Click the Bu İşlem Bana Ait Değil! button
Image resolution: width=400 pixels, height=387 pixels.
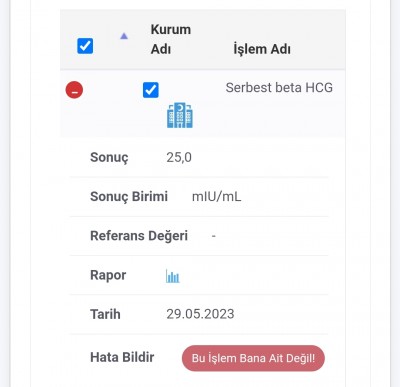(x=253, y=358)
